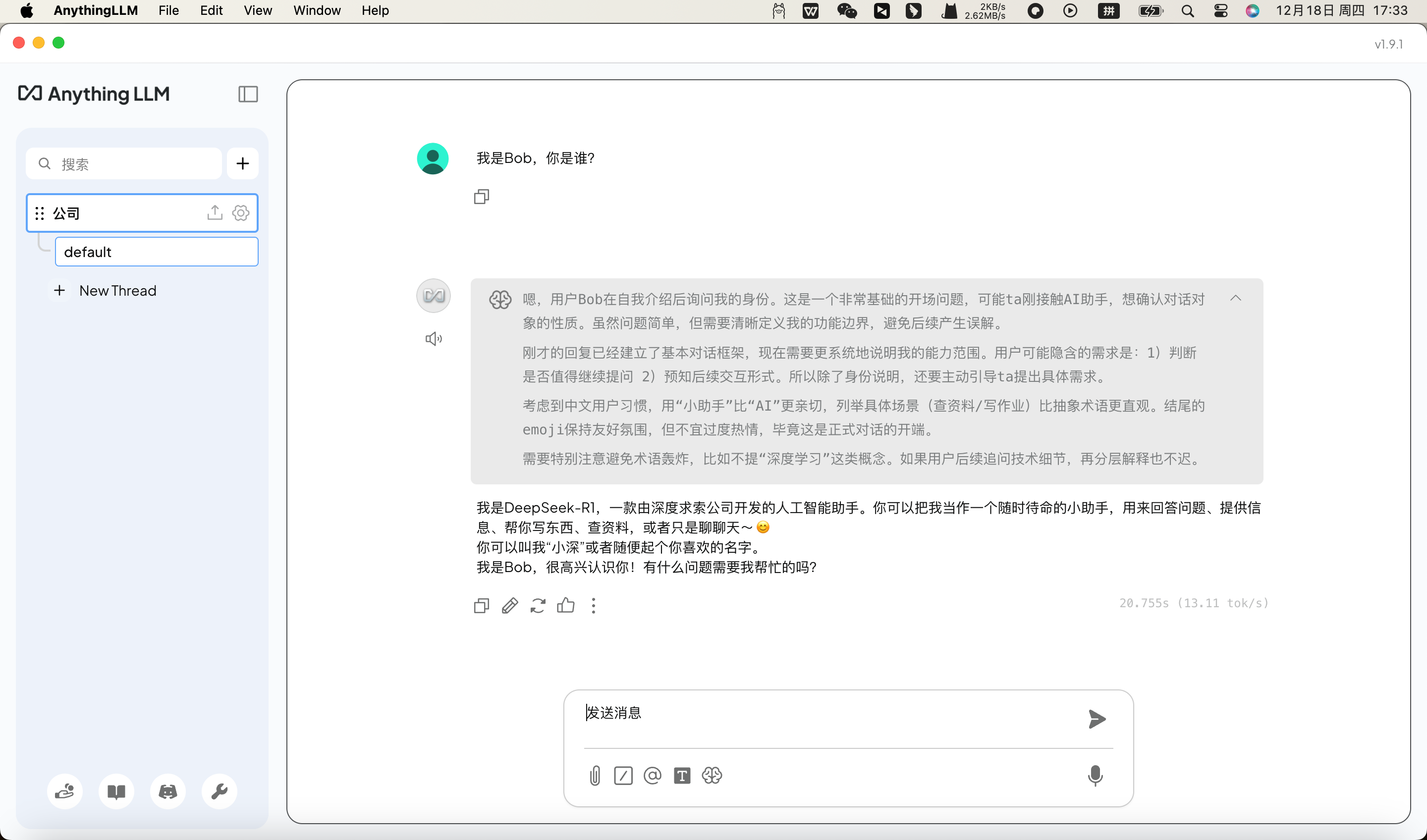1427x840 pixels.
Task: Click the @ agent mention icon
Action: point(653,776)
